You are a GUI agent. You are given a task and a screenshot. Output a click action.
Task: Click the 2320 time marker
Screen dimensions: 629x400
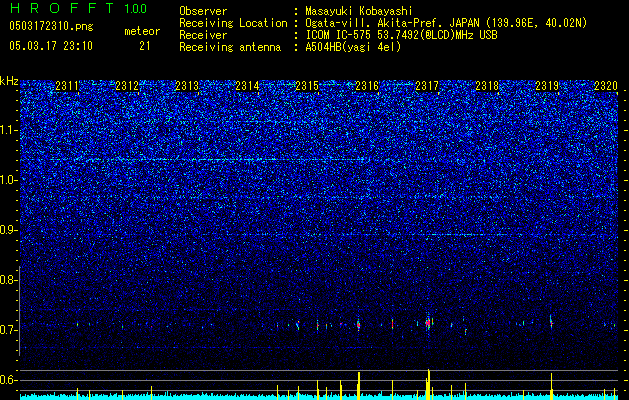point(606,86)
